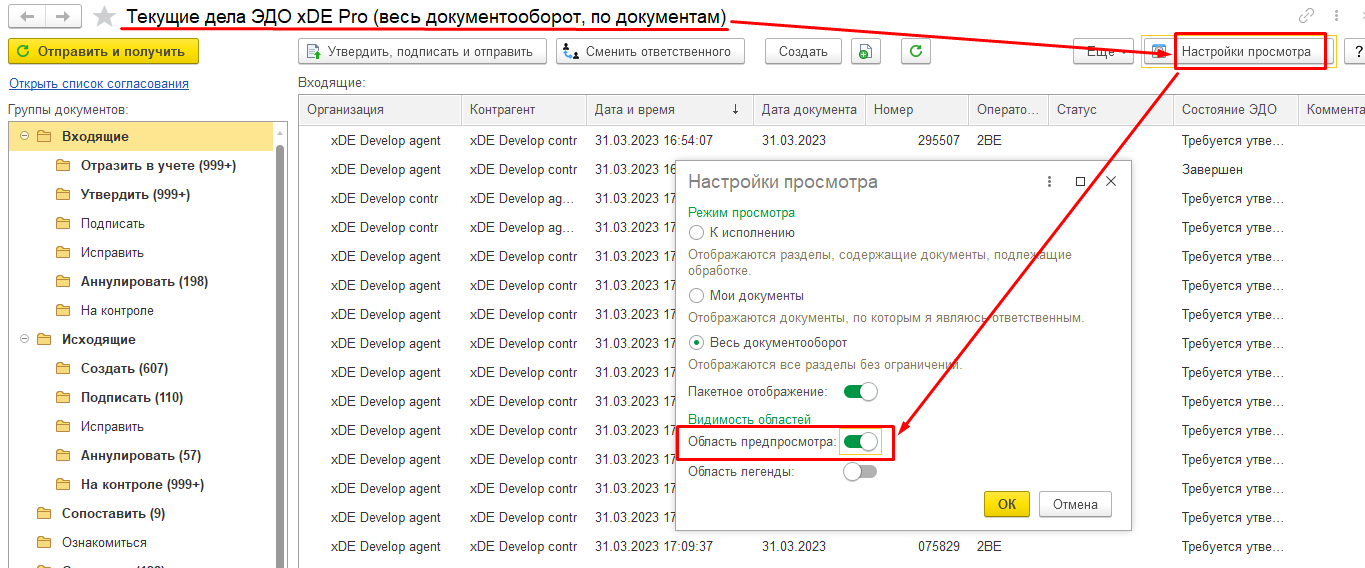Select Отразить в учете (999+) folder
Screen dimensions: 1365x568
pos(158,165)
